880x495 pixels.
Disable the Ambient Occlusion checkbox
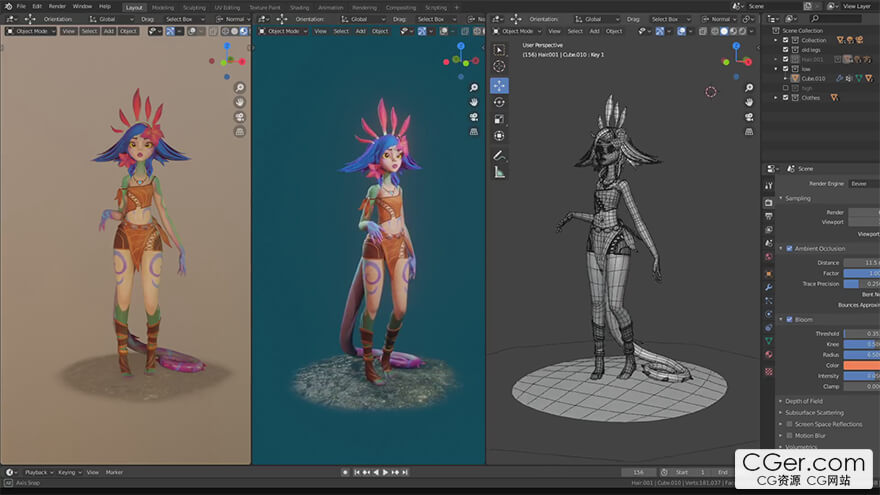789,248
